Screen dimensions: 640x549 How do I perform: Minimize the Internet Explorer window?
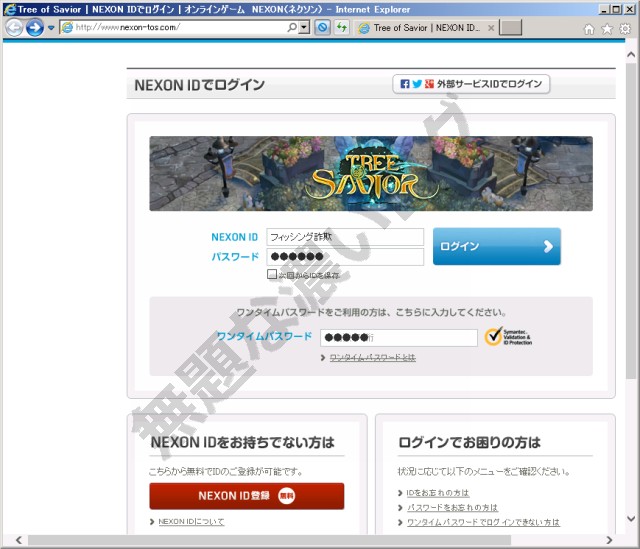pos(604,9)
